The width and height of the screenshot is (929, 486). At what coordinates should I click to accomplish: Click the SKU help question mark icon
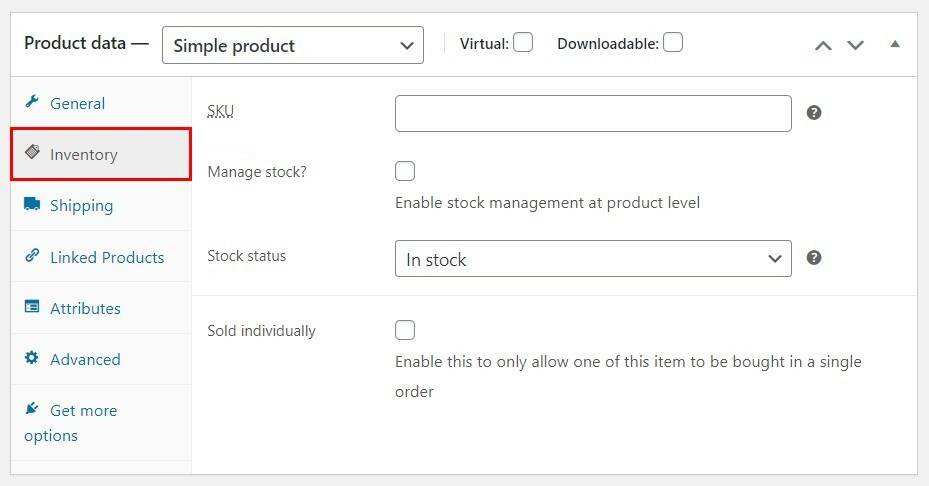click(814, 113)
